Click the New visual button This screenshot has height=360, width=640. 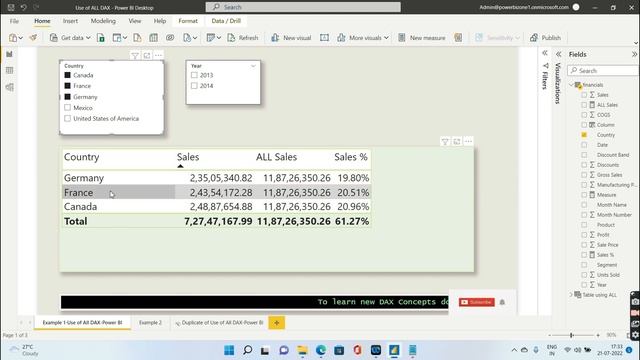tap(291, 38)
